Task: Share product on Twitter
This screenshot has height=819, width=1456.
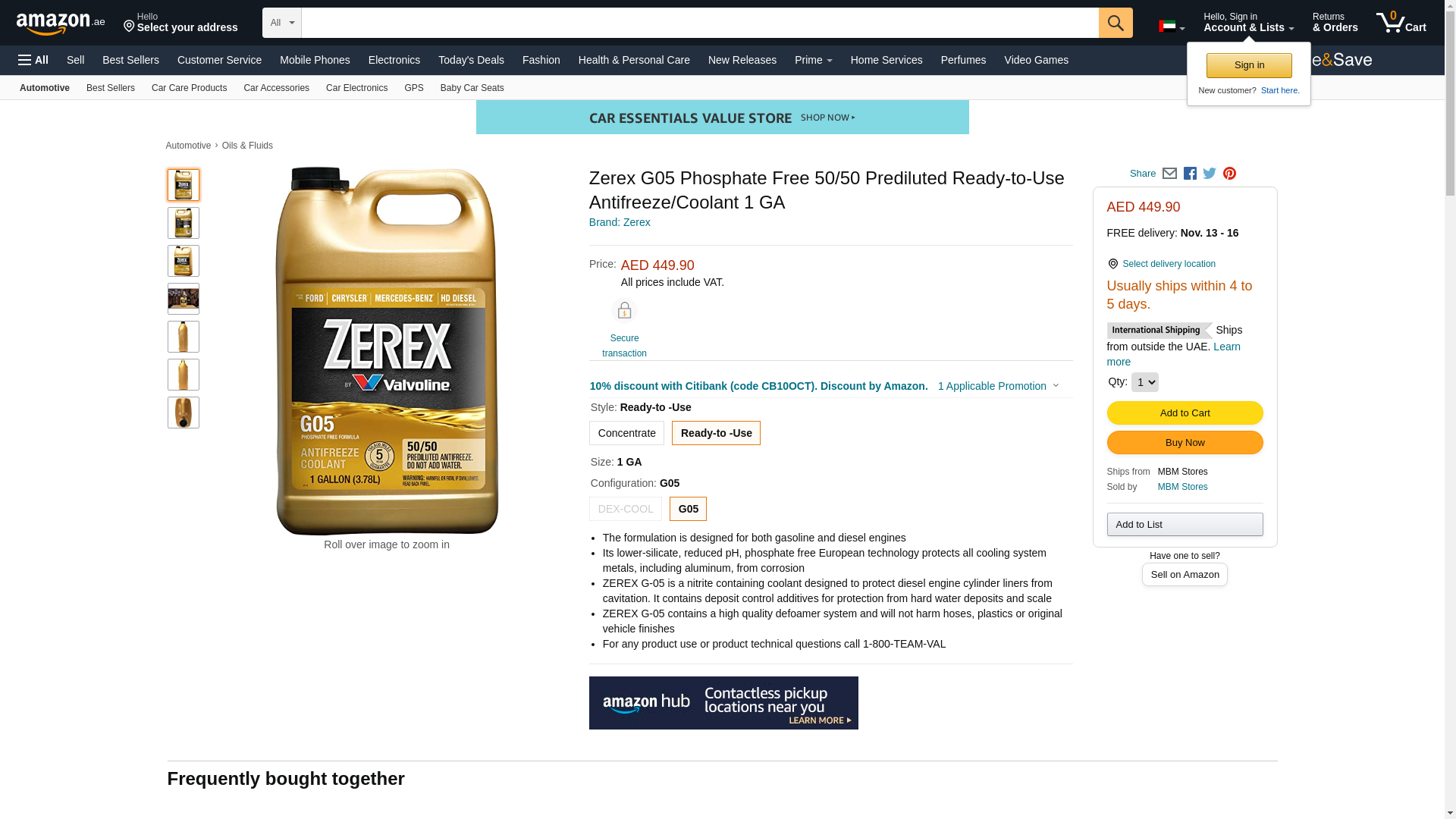Action: pos(1210,174)
